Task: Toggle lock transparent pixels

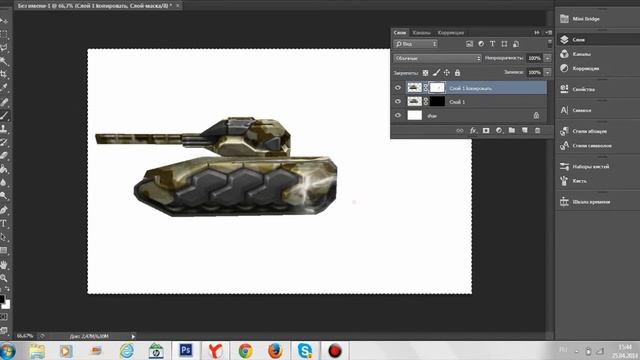Action: 425,73
